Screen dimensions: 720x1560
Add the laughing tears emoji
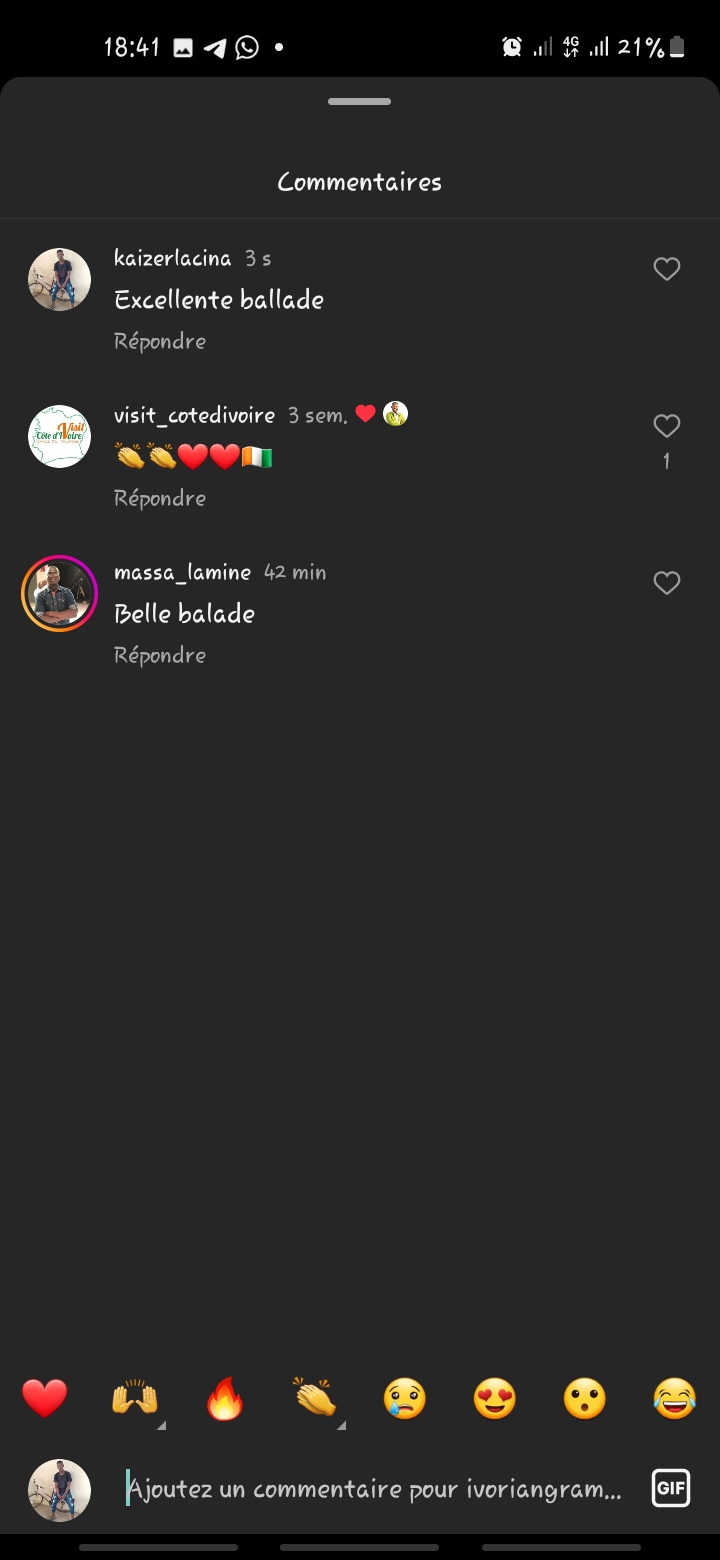(x=675, y=1398)
